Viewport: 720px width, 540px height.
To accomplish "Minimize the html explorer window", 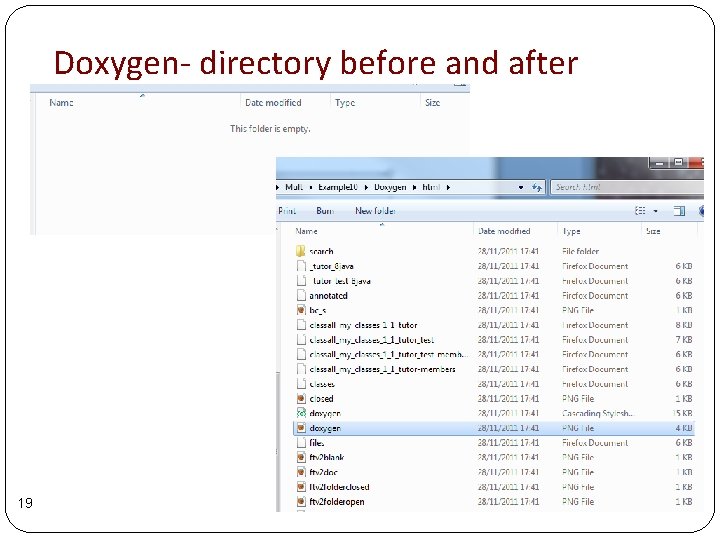I will [660, 163].
